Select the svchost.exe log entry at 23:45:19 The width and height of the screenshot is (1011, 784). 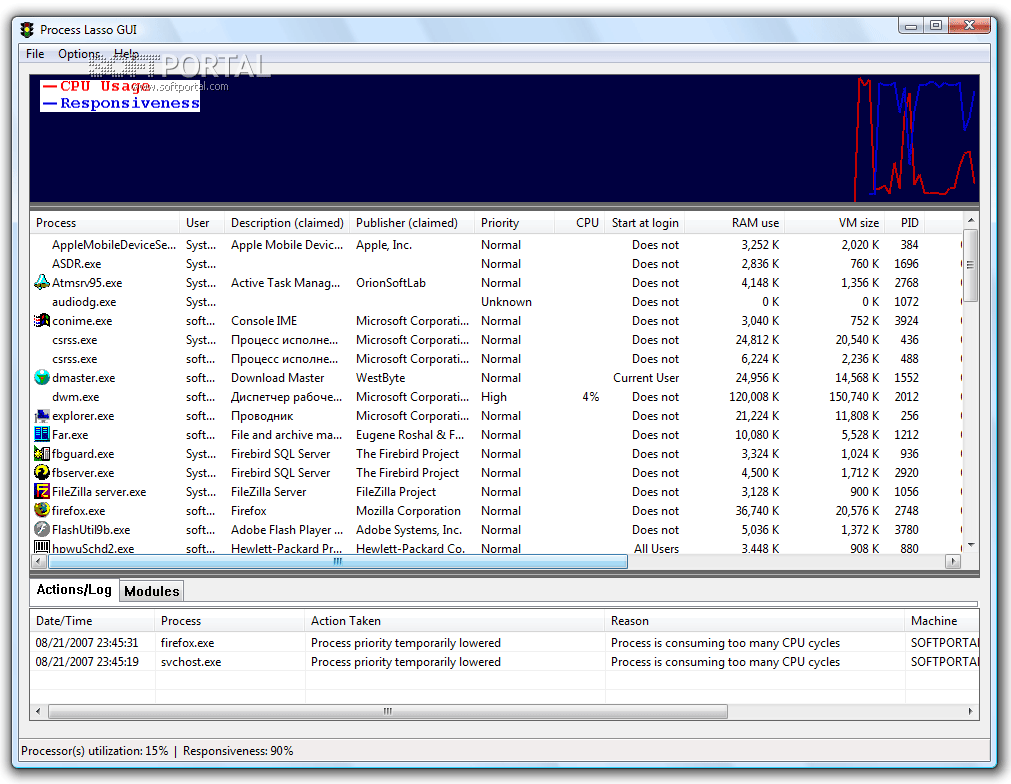coord(504,662)
